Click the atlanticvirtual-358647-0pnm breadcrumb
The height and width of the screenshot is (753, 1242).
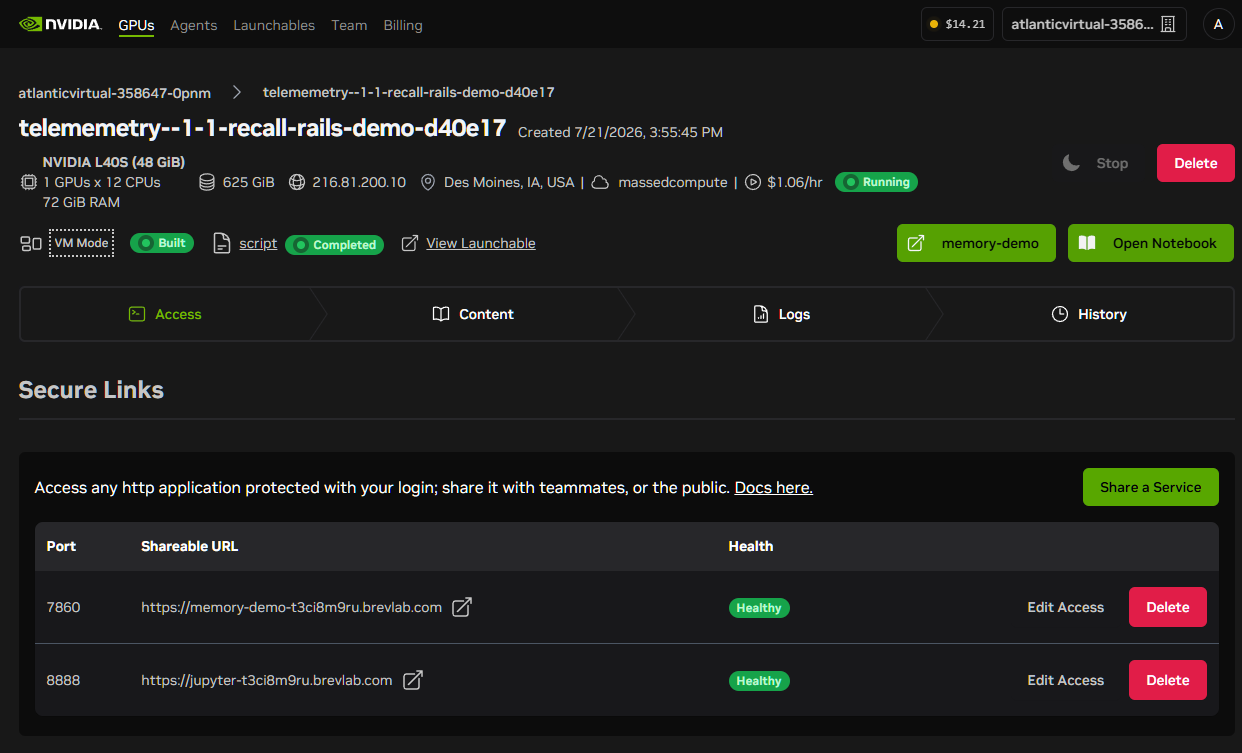tap(115, 93)
